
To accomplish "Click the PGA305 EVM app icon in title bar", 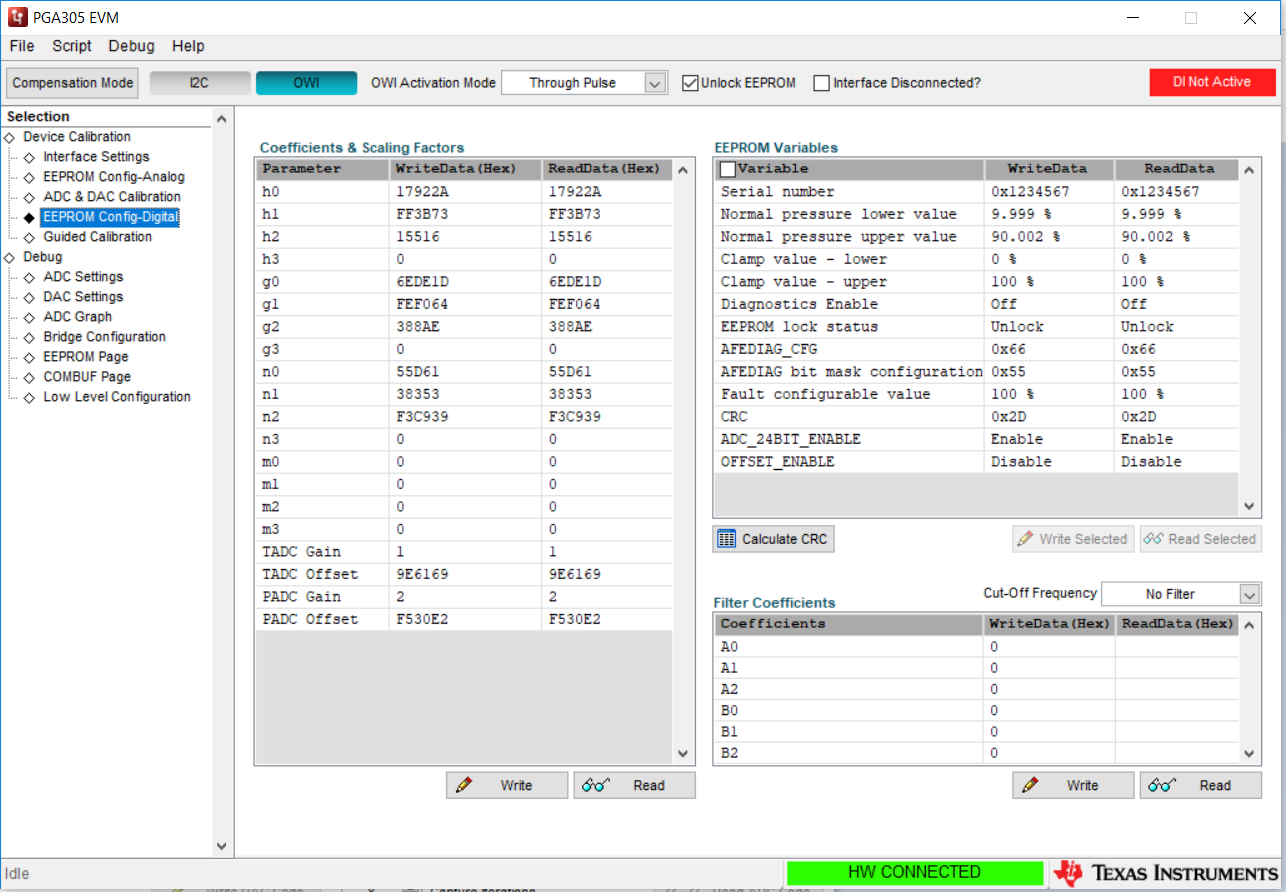I will 18,18.
